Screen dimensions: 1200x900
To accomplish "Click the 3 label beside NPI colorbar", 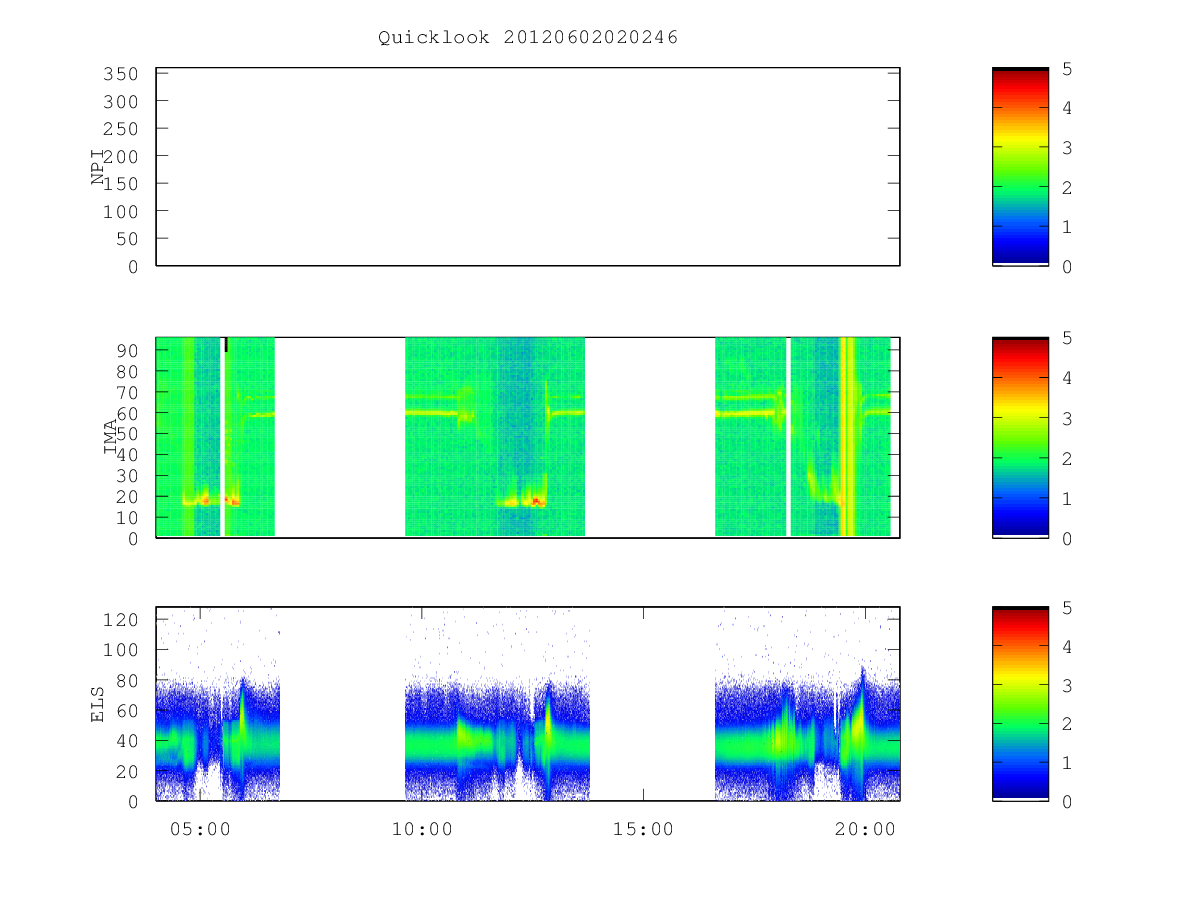I will (x=1067, y=147).
